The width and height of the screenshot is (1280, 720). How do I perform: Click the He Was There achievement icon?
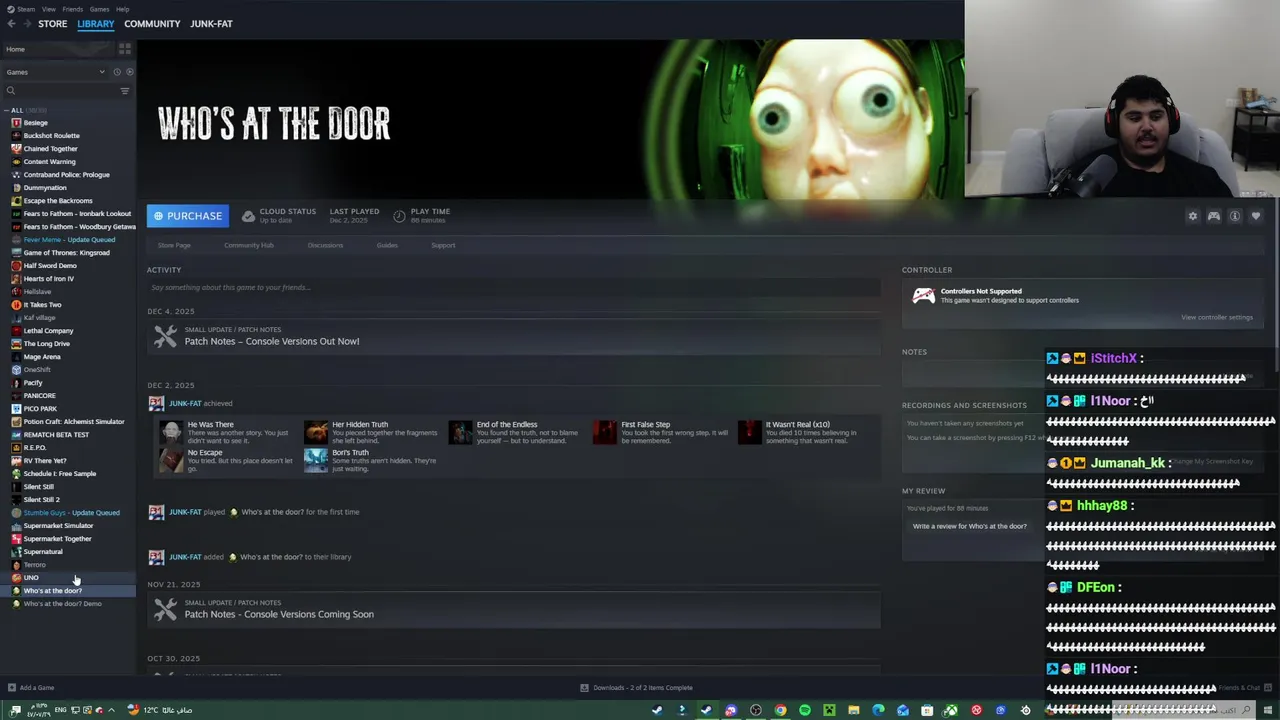coord(171,432)
